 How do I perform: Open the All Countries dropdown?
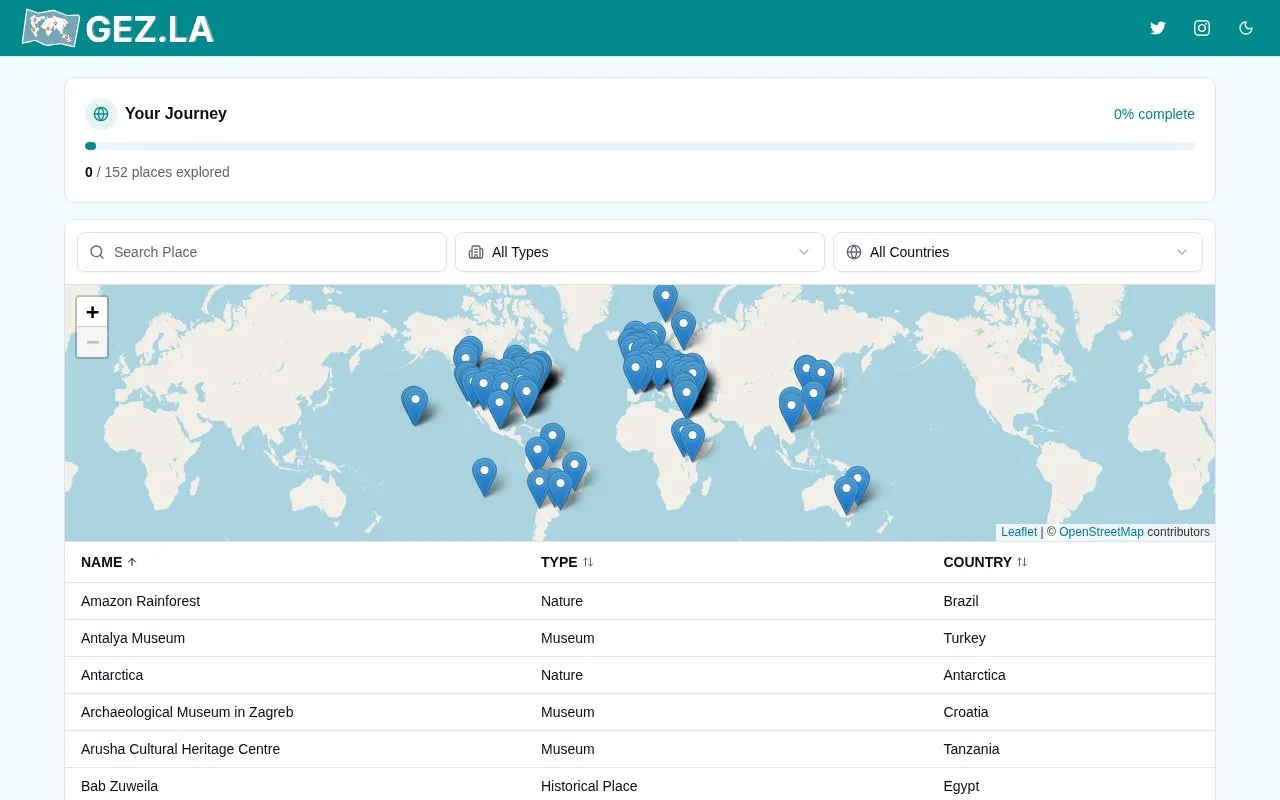point(1018,252)
